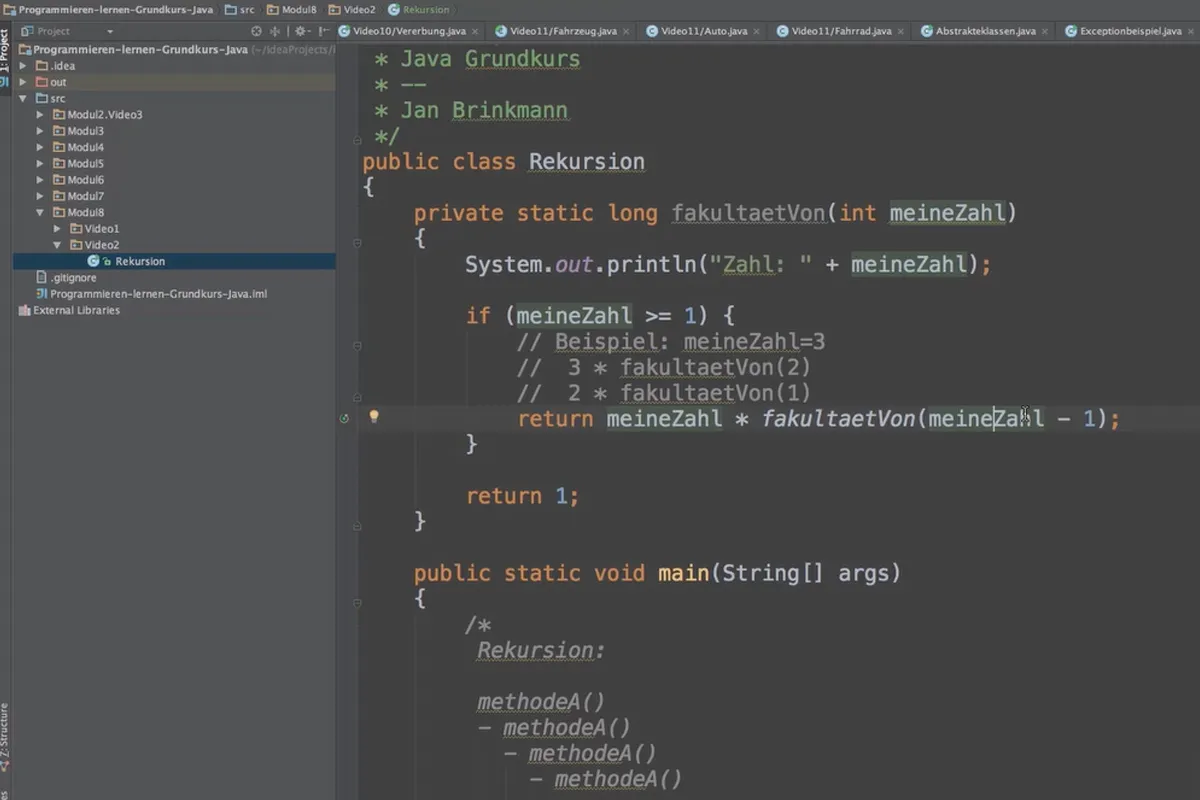Click the Video2 folder icon in breadcrumb bar

click(336, 9)
